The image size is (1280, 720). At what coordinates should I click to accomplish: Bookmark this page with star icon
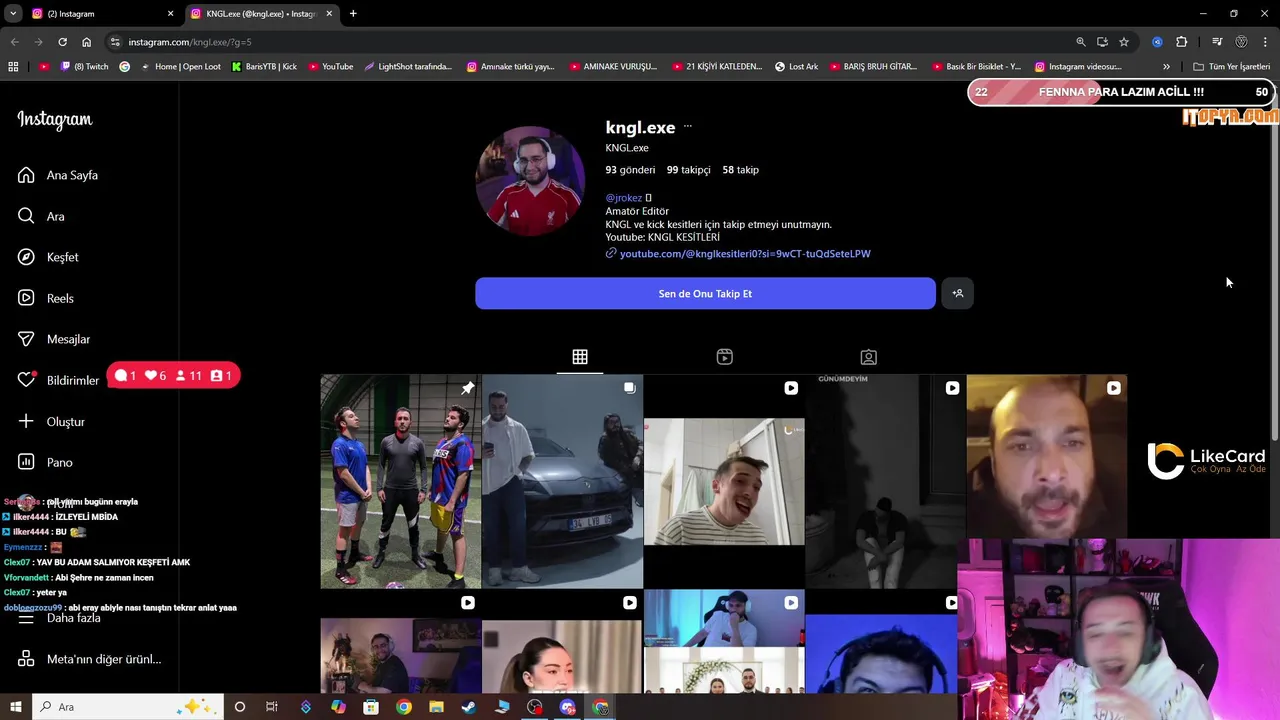click(x=1124, y=42)
